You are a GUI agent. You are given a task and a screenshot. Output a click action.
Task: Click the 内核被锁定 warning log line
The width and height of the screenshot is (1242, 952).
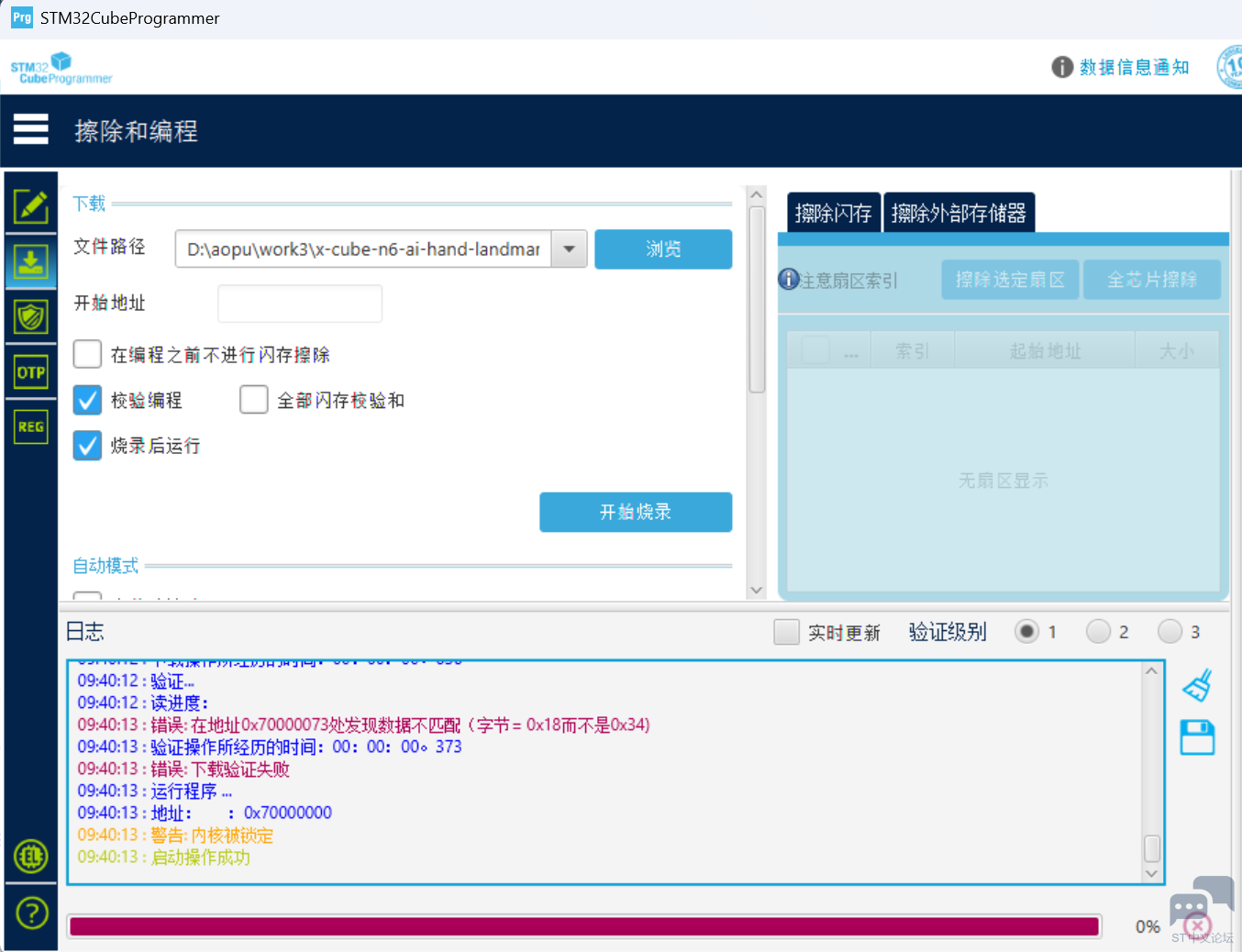click(175, 835)
